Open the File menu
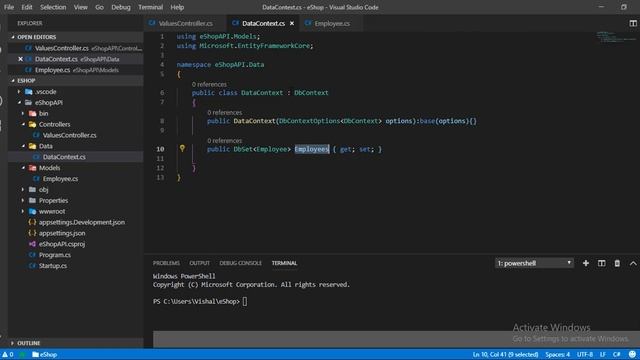Image resolution: width=640 pixels, height=360 pixels. click(9, 7)
